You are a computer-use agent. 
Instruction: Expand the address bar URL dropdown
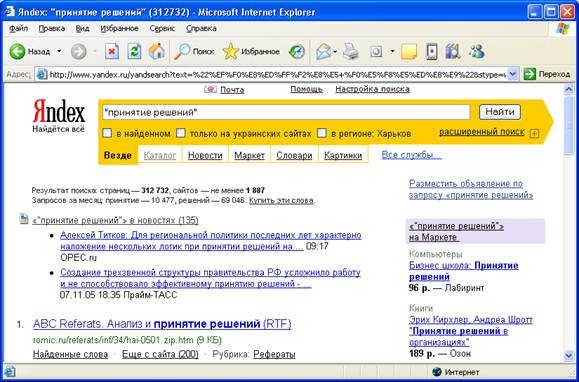click(513, 75)
